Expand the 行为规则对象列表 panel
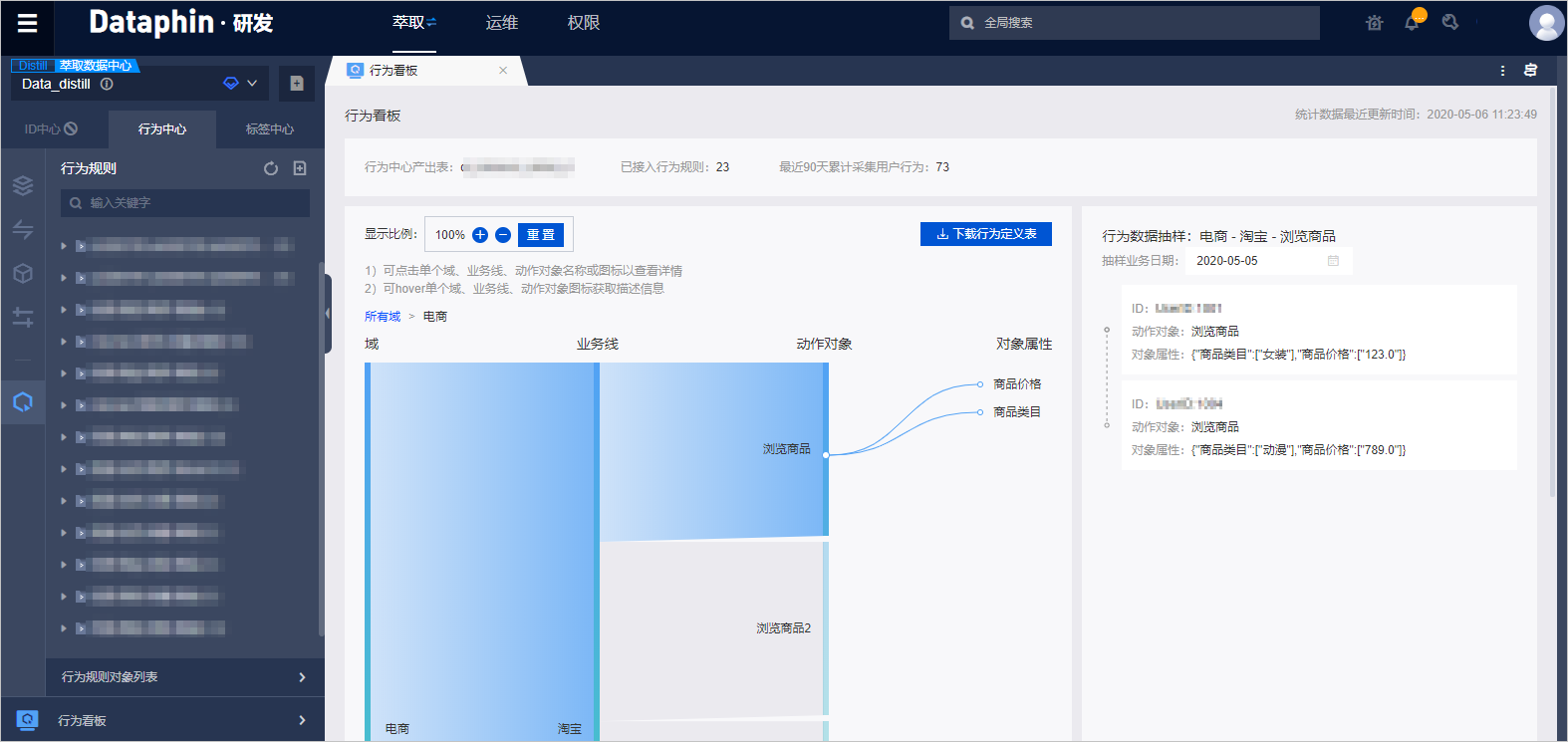Screen dimensions: 1568x742 click(302, 677)
